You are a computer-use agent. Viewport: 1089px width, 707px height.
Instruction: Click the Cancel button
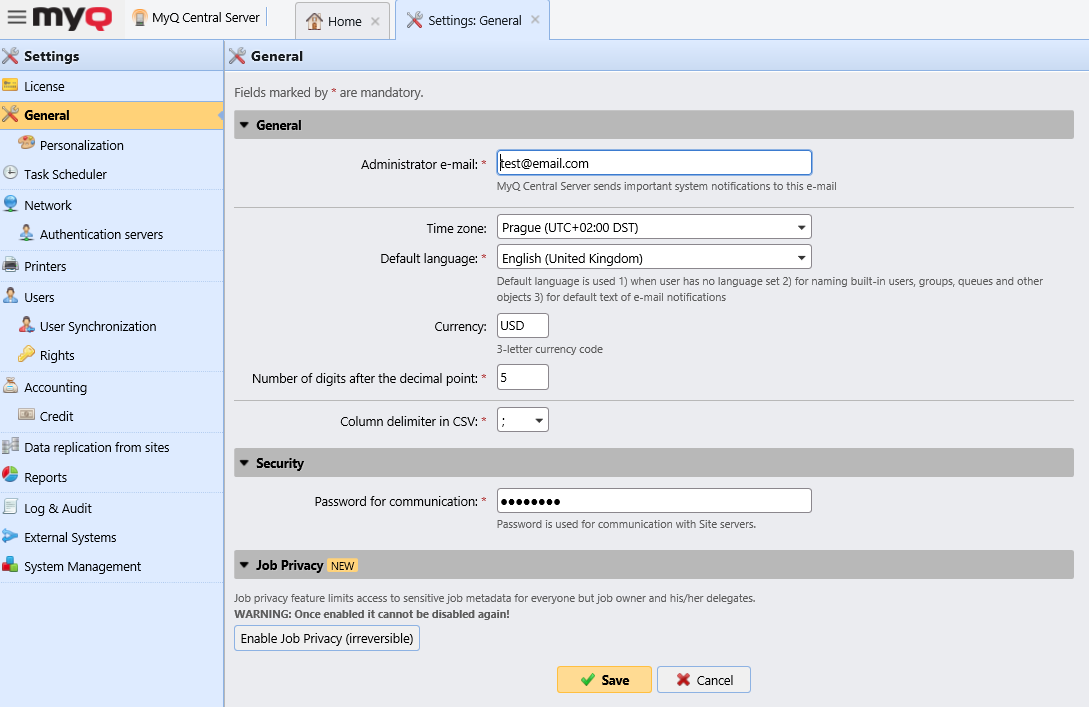pyautogui.click(x=703, y=679)
